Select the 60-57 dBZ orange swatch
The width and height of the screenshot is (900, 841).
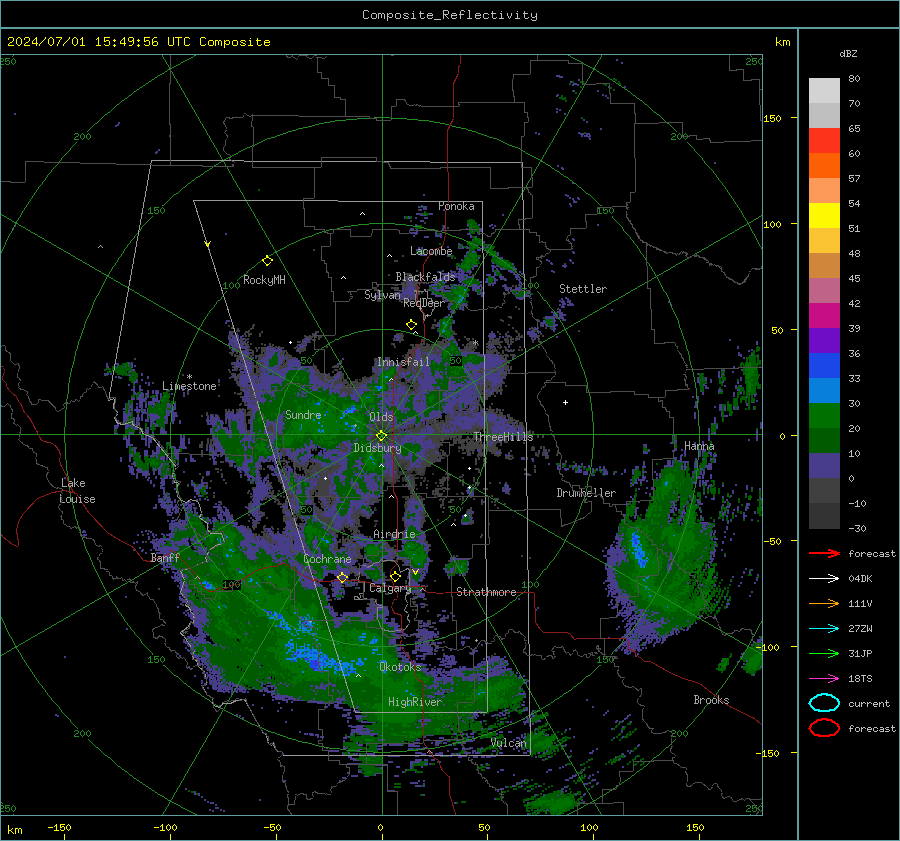[824, 166]
